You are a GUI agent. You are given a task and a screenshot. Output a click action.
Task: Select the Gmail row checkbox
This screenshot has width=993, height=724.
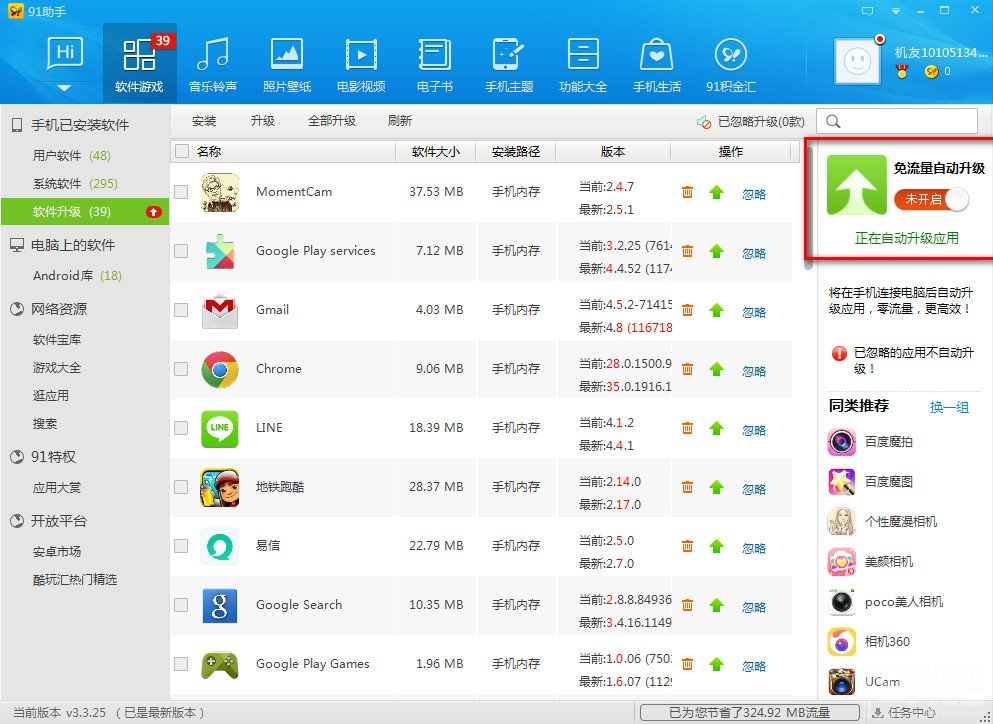click(x=181, y=310)
